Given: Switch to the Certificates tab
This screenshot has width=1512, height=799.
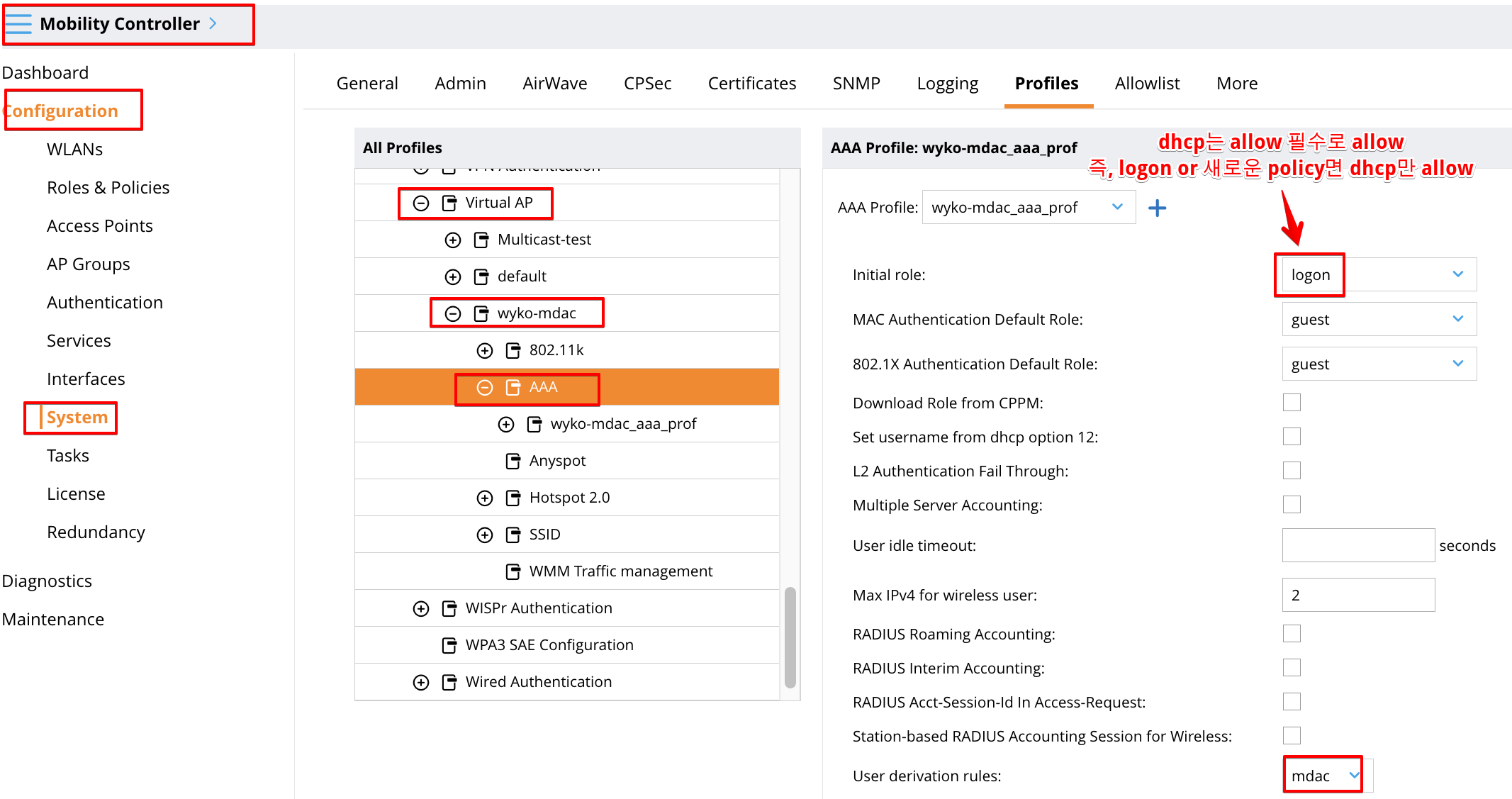Looking at the screenshot, I should pyautogui.click(x=751, y=84).
